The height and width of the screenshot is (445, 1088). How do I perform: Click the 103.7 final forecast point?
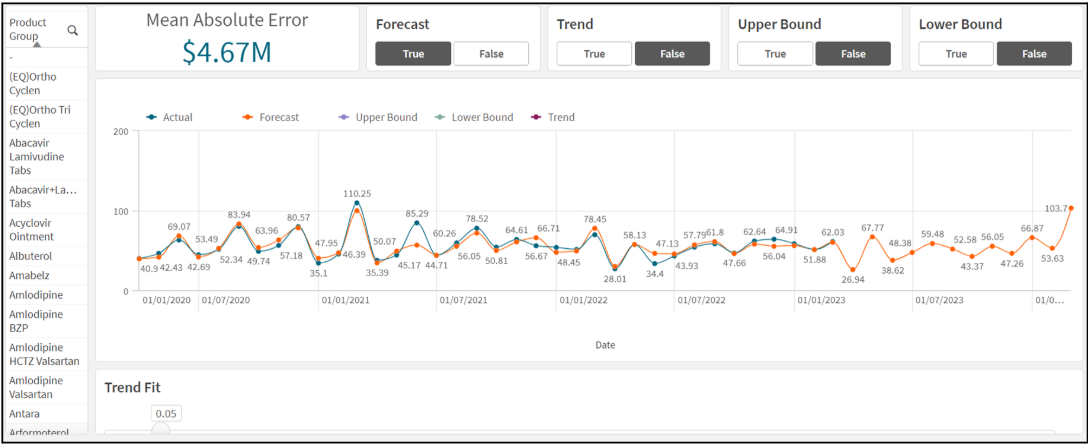(1071, 208)
